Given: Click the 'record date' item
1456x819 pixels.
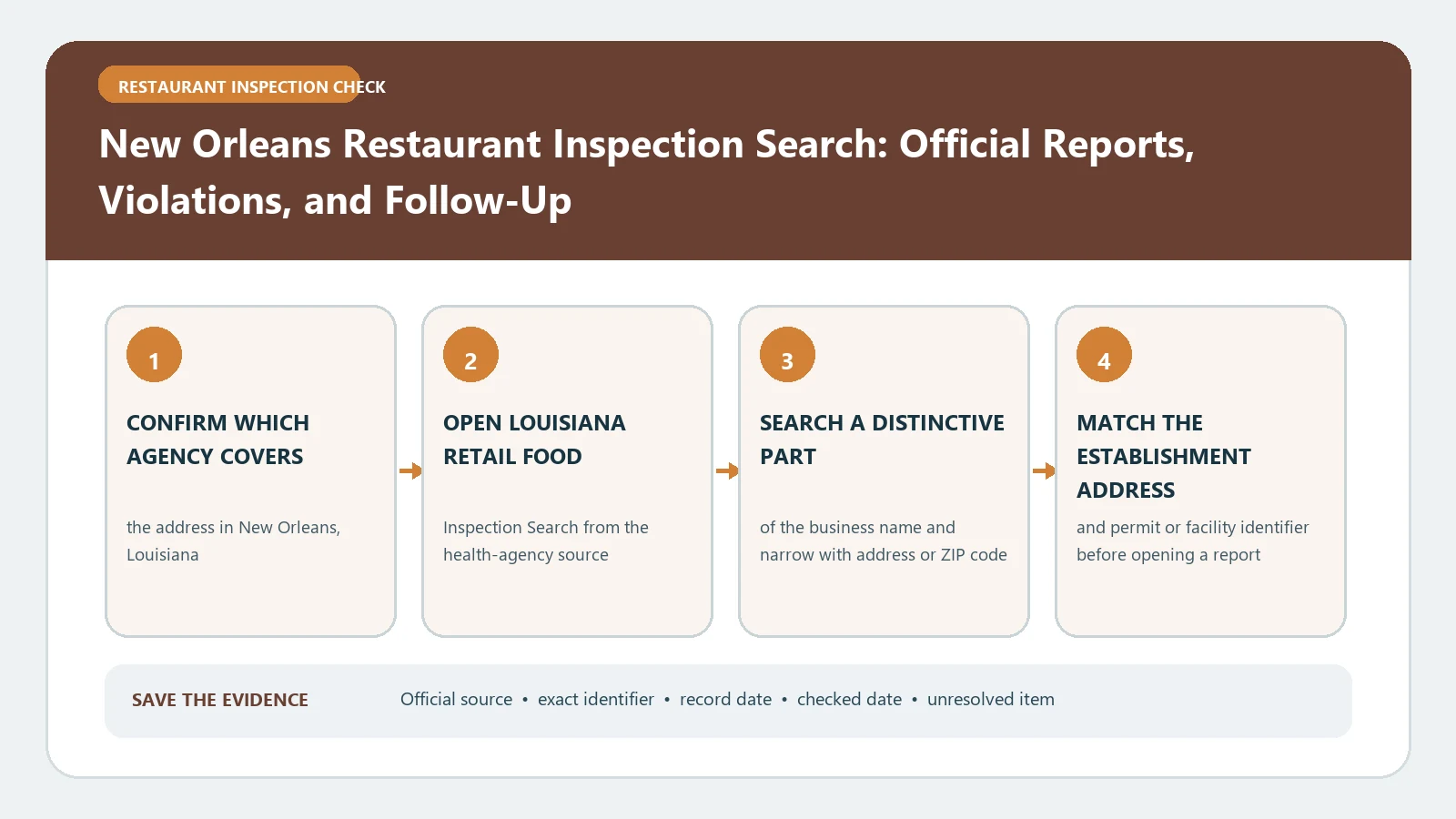Looking at the screenshot, I should click(x=725, y=699).
